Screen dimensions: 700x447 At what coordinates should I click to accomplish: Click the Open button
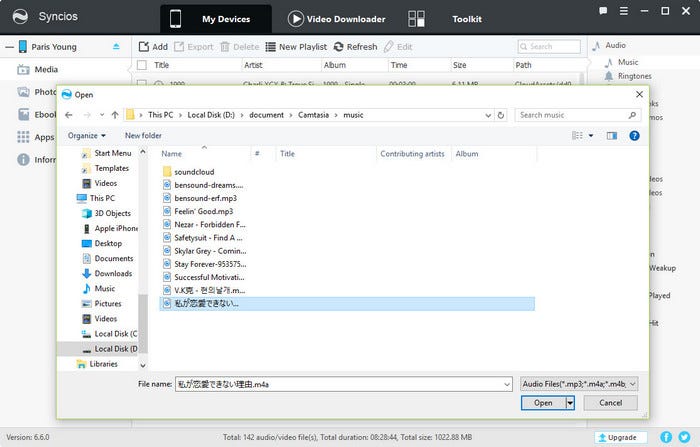tap(543, 403)
